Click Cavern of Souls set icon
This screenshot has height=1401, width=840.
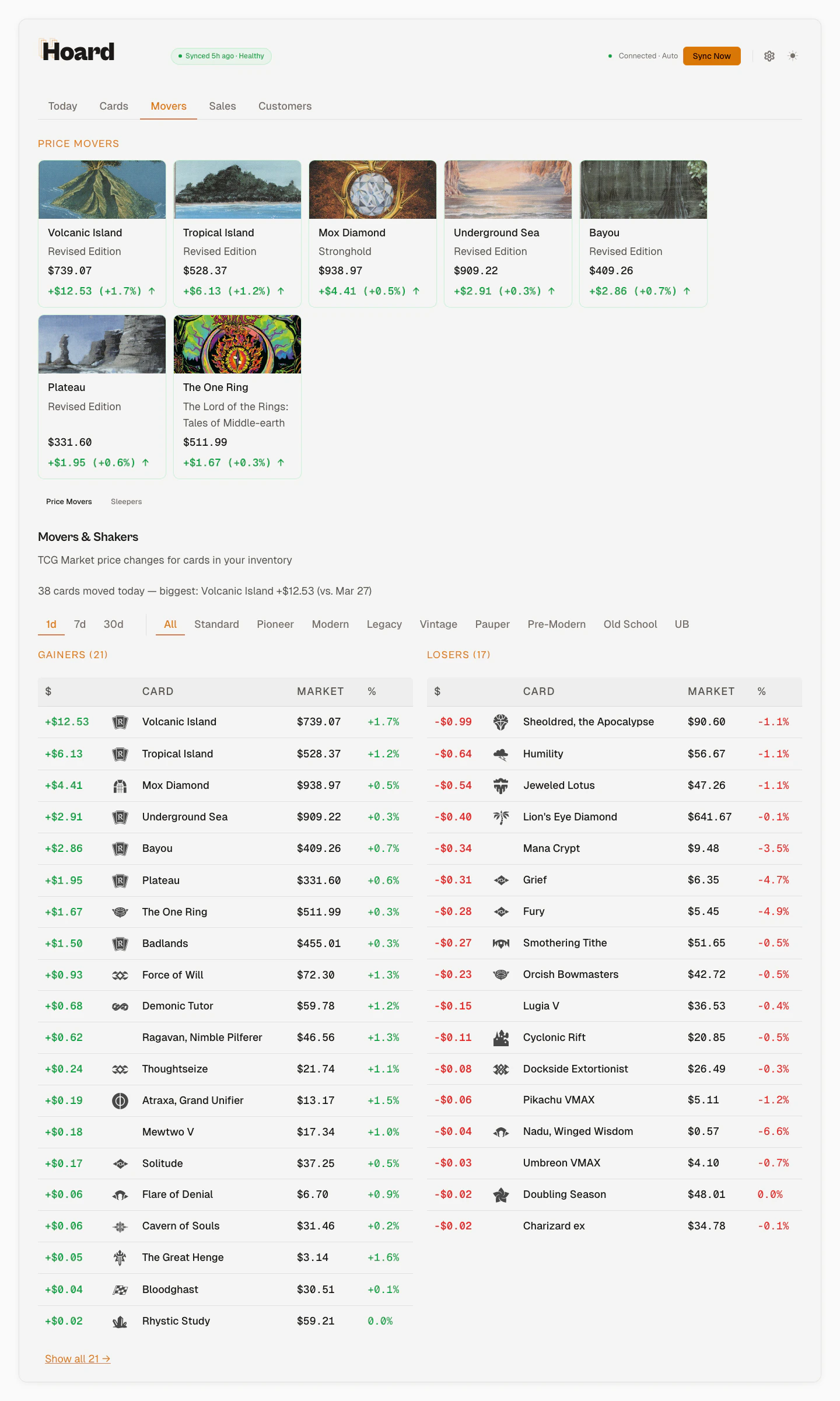click(120, 1227)
